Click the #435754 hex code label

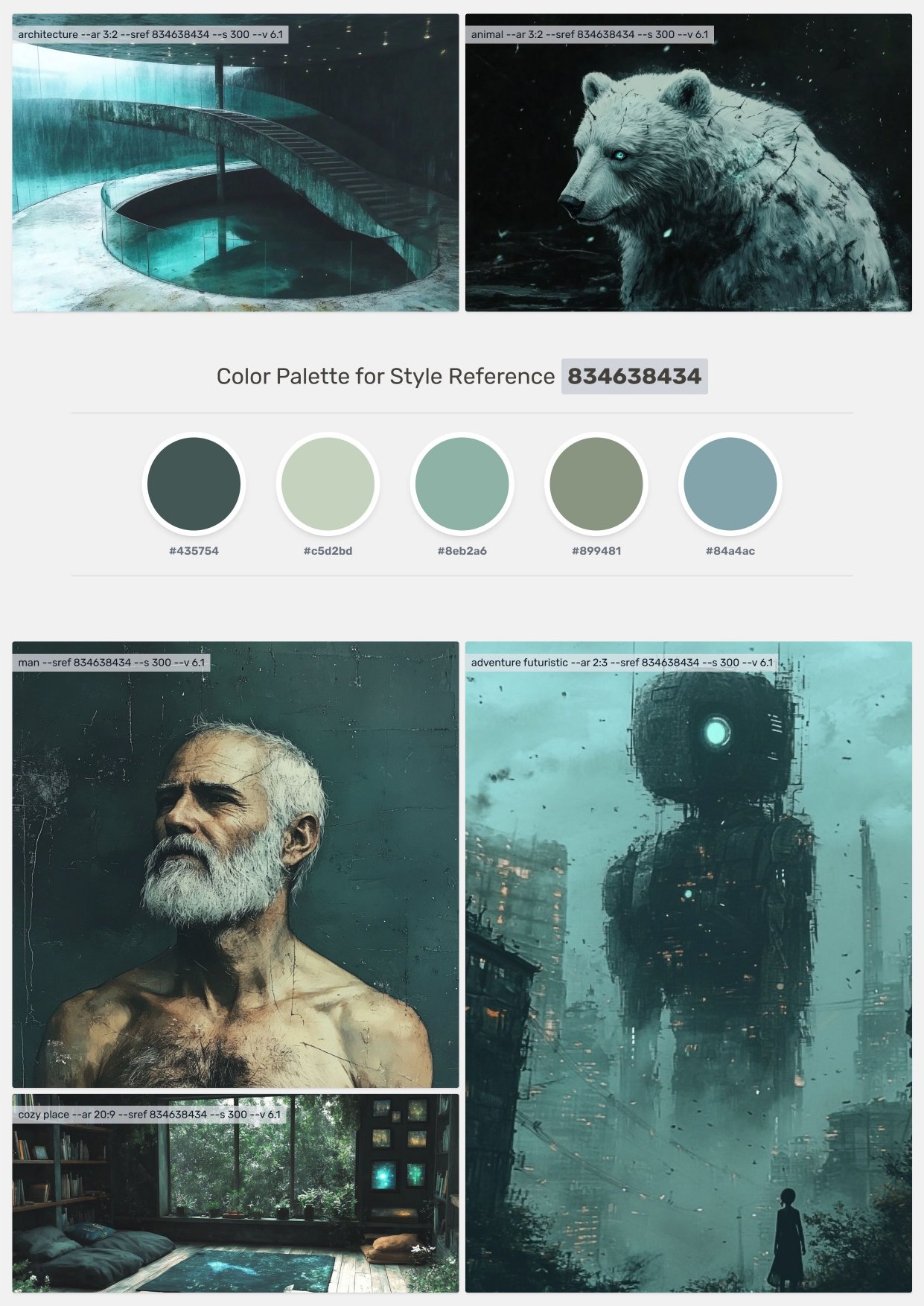(x=194, y=551)
